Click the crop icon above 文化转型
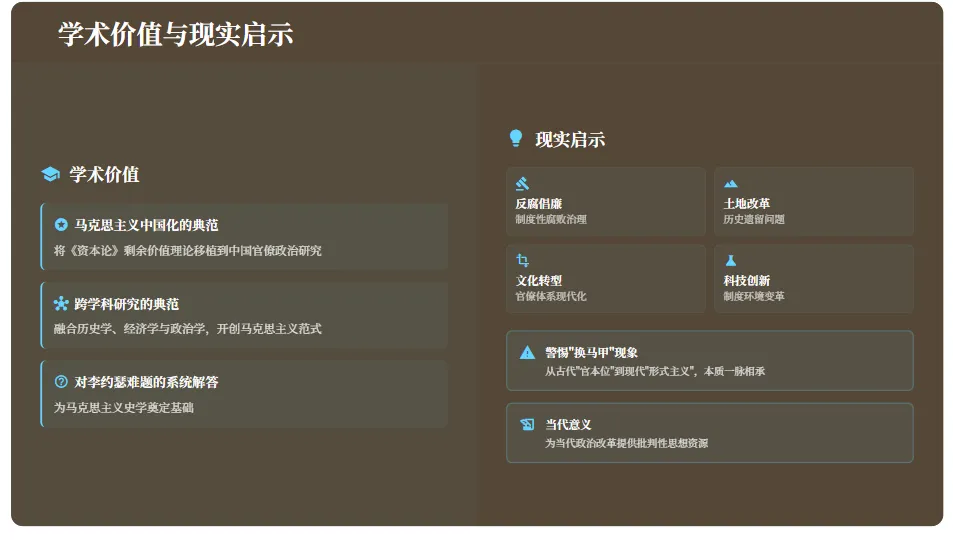Image resolution: width=953 pixels, height=540 pixels. [522, 260]
